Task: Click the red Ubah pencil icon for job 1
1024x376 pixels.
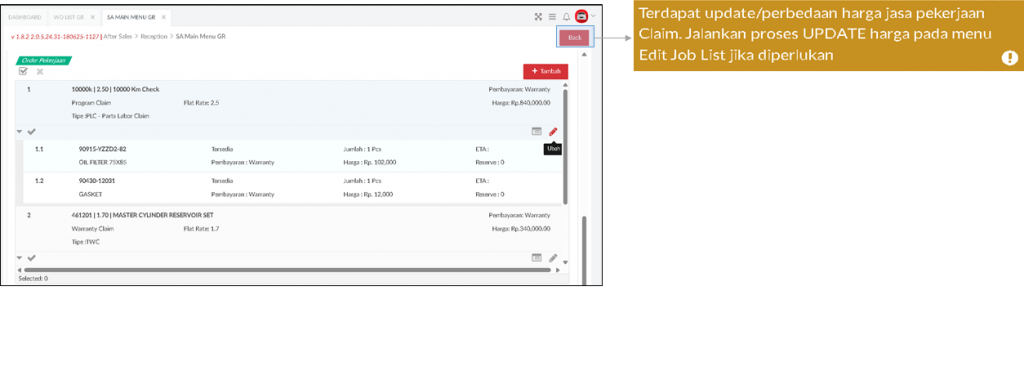Action: [x=553, y=131]
